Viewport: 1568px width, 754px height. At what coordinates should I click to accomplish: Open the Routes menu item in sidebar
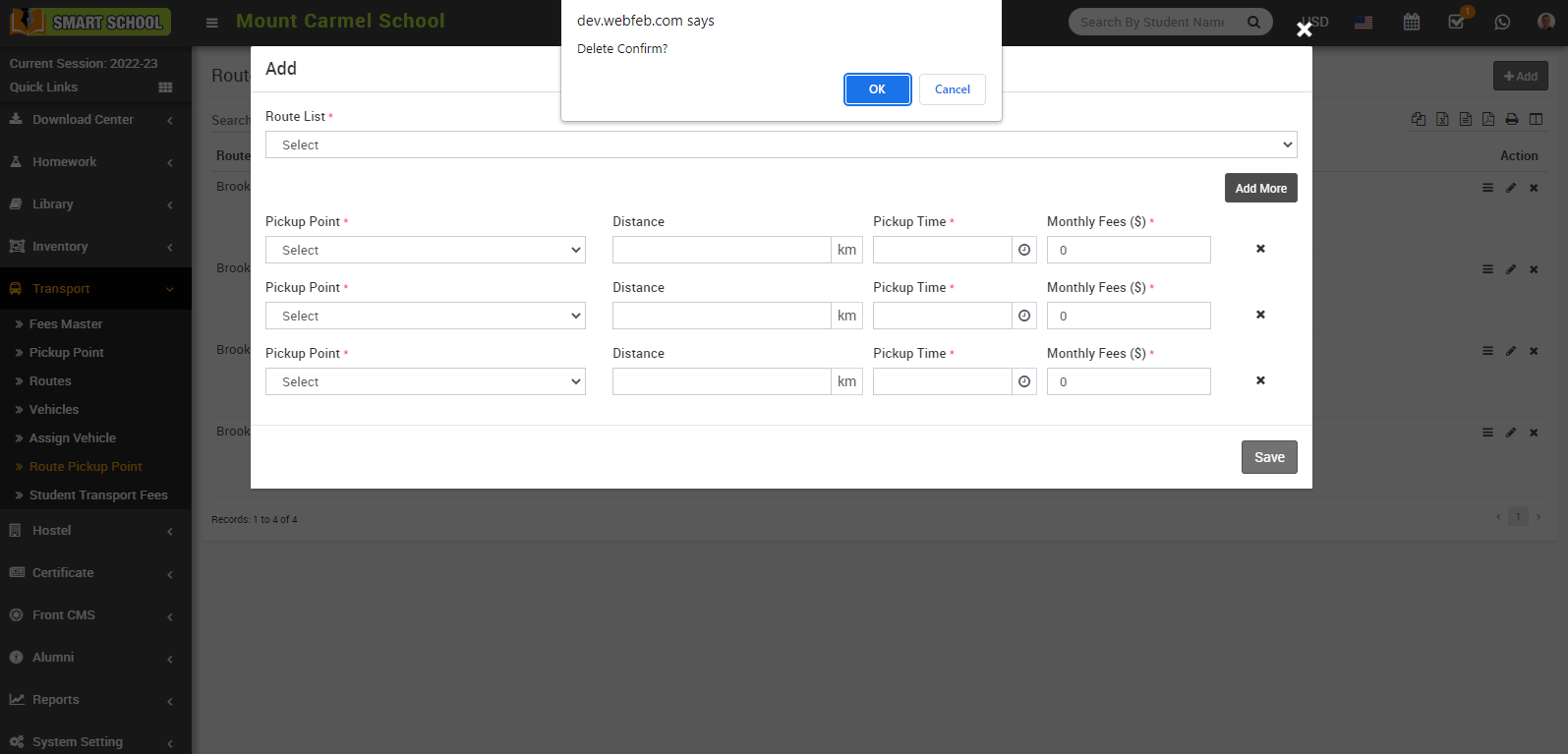50,381
